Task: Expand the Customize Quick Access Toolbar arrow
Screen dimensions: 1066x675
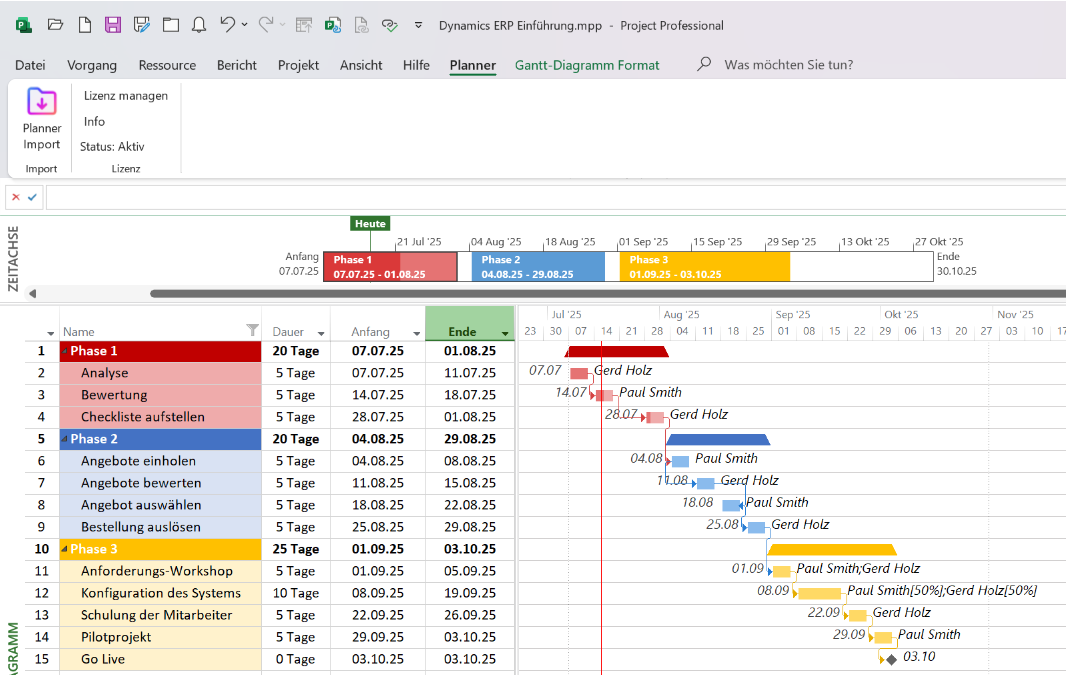Action: (x=418, y=25)
